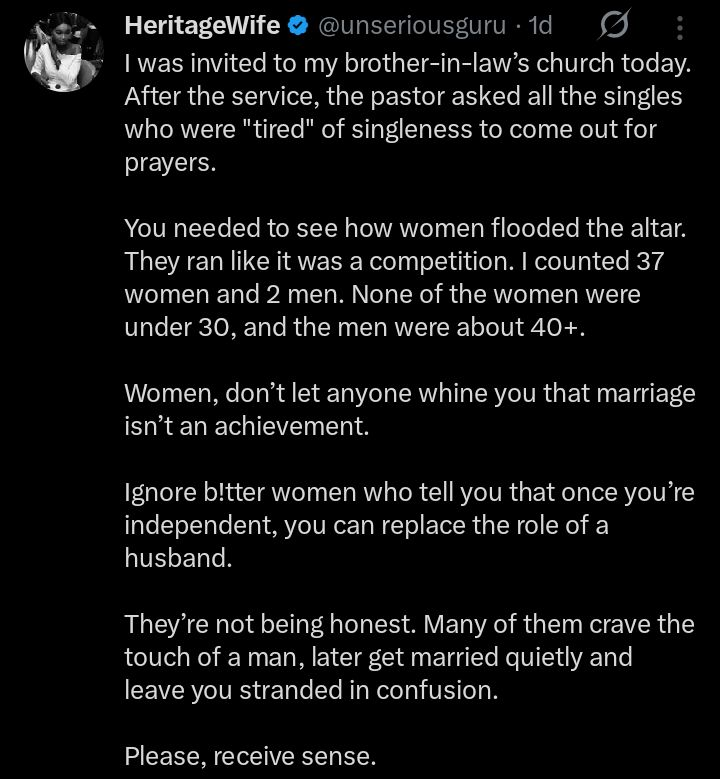Click the Grok icon beside the timestamp
720x779 pixels.
click(x=618, y=25)
